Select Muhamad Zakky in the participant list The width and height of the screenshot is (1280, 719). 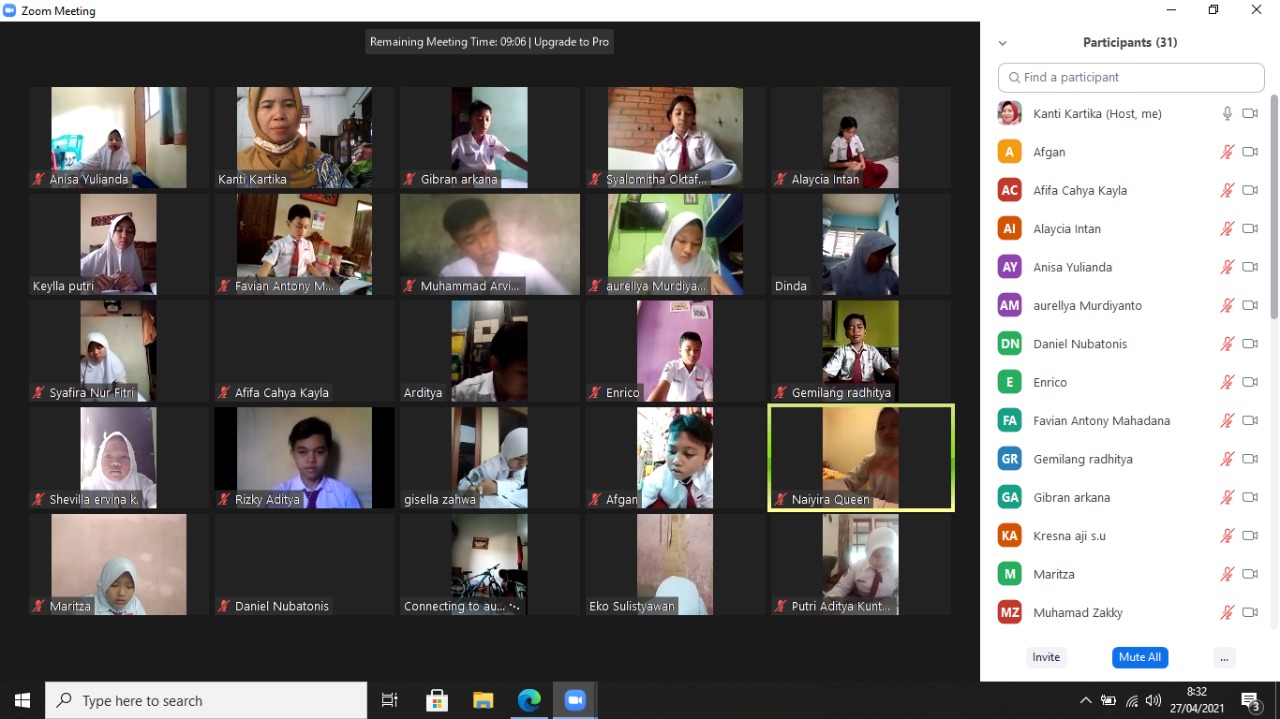click(1077, 613)
